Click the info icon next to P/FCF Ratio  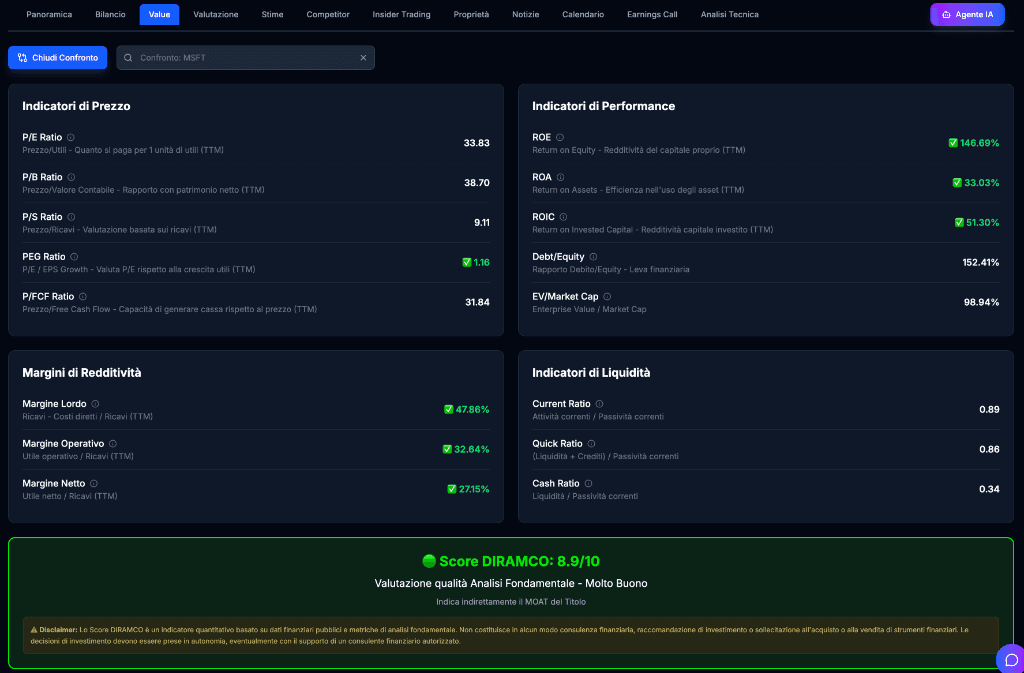coord(83,296)
